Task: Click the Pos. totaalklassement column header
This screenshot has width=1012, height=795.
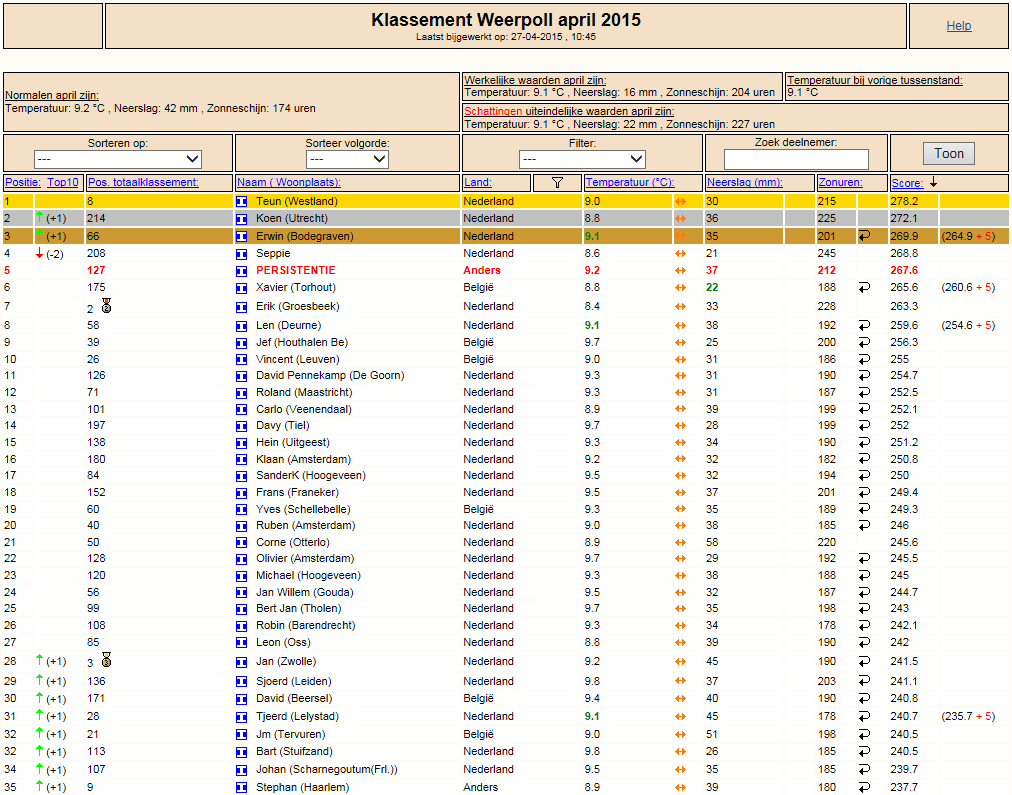Action: click(143, 183)
